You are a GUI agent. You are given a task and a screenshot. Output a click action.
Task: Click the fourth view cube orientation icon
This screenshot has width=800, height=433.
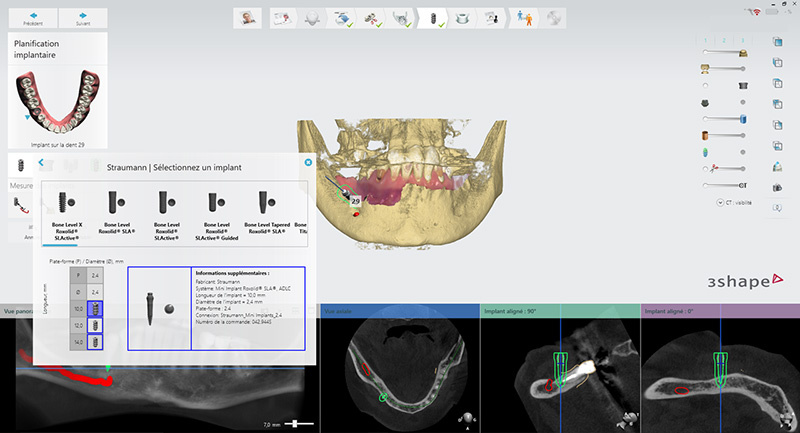click(778, 104)
